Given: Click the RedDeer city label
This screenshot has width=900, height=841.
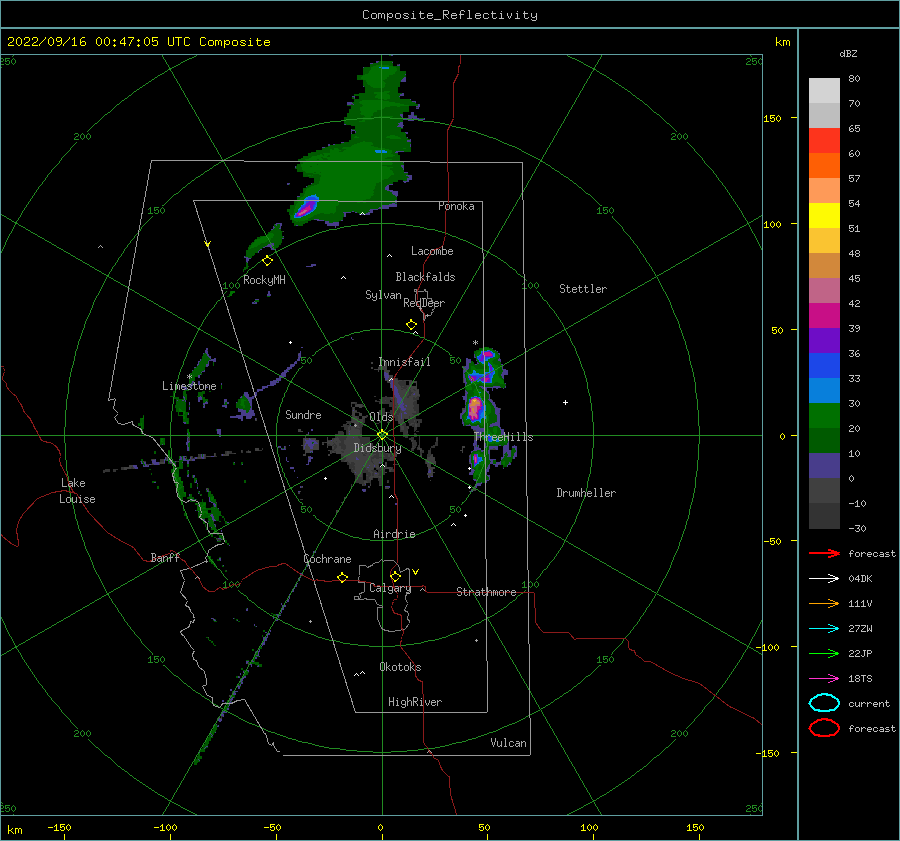Looking at the screenshot, I should click(424, 303).
